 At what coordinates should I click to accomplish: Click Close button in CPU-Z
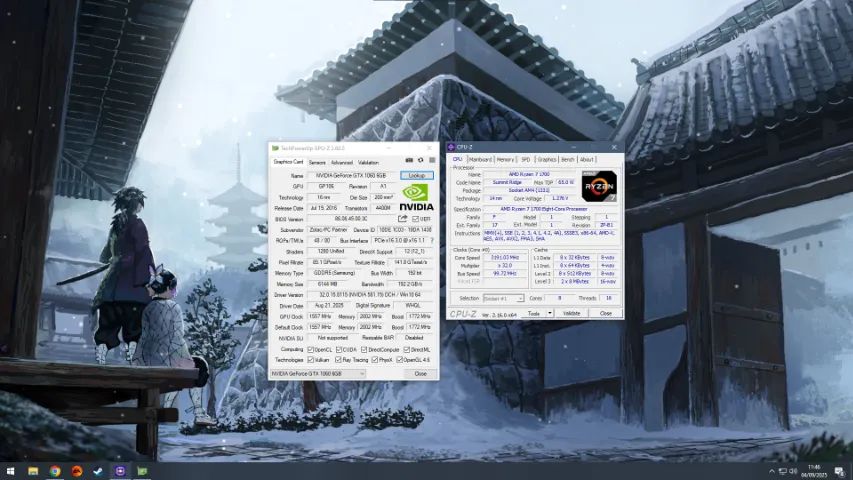[605, 313]
